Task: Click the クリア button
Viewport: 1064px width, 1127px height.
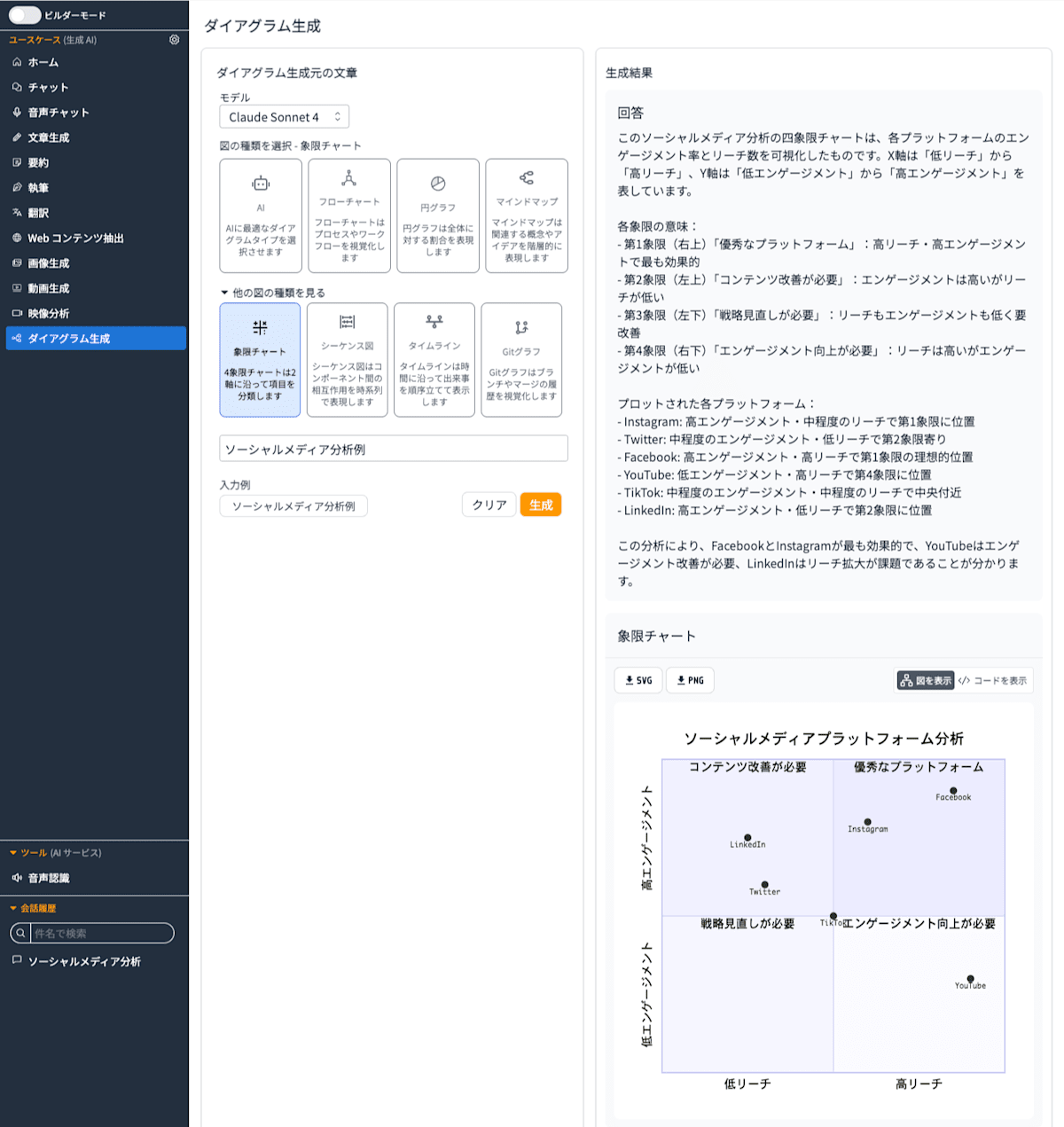Action: pos(489,505)
